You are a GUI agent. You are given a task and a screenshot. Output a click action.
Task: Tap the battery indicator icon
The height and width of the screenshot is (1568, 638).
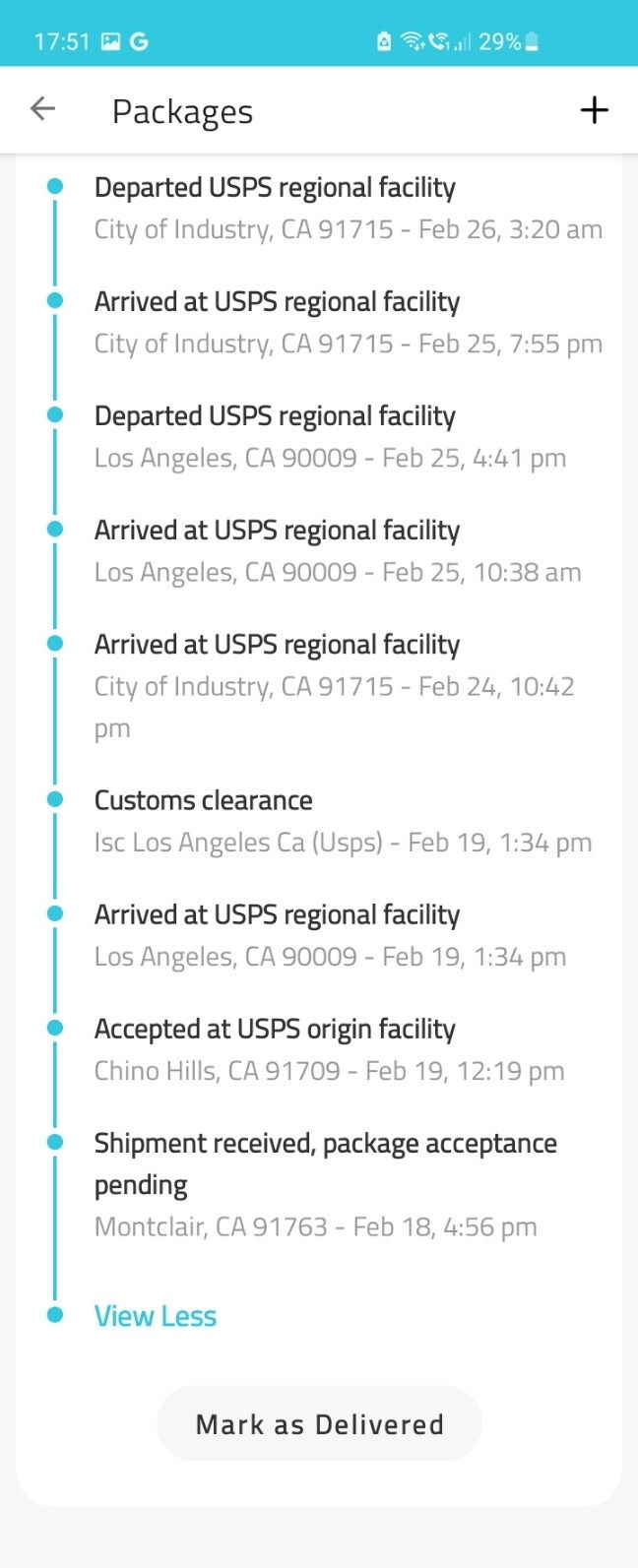(533, 41)
